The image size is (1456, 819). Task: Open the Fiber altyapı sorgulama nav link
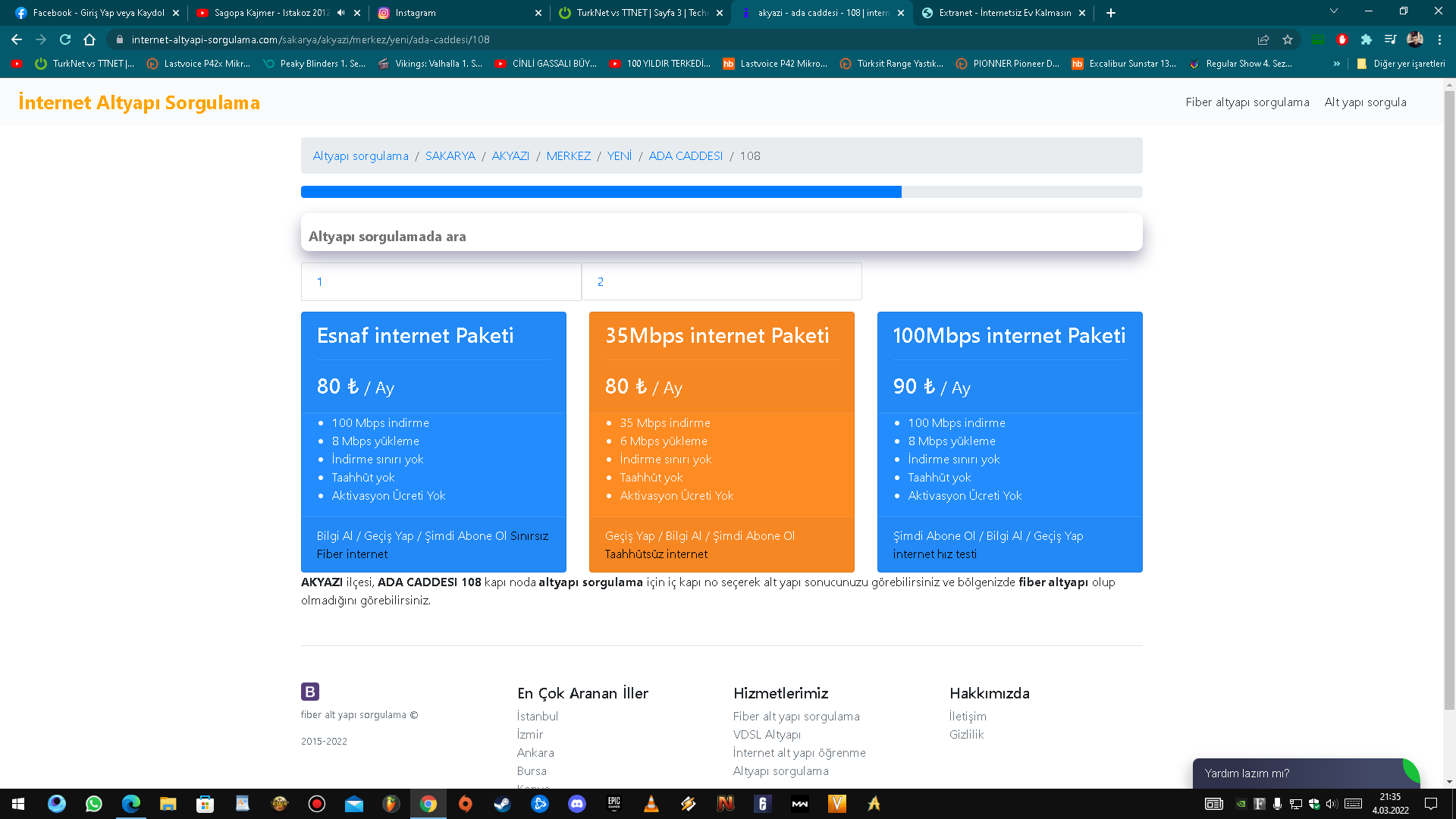coord(1247,102)
